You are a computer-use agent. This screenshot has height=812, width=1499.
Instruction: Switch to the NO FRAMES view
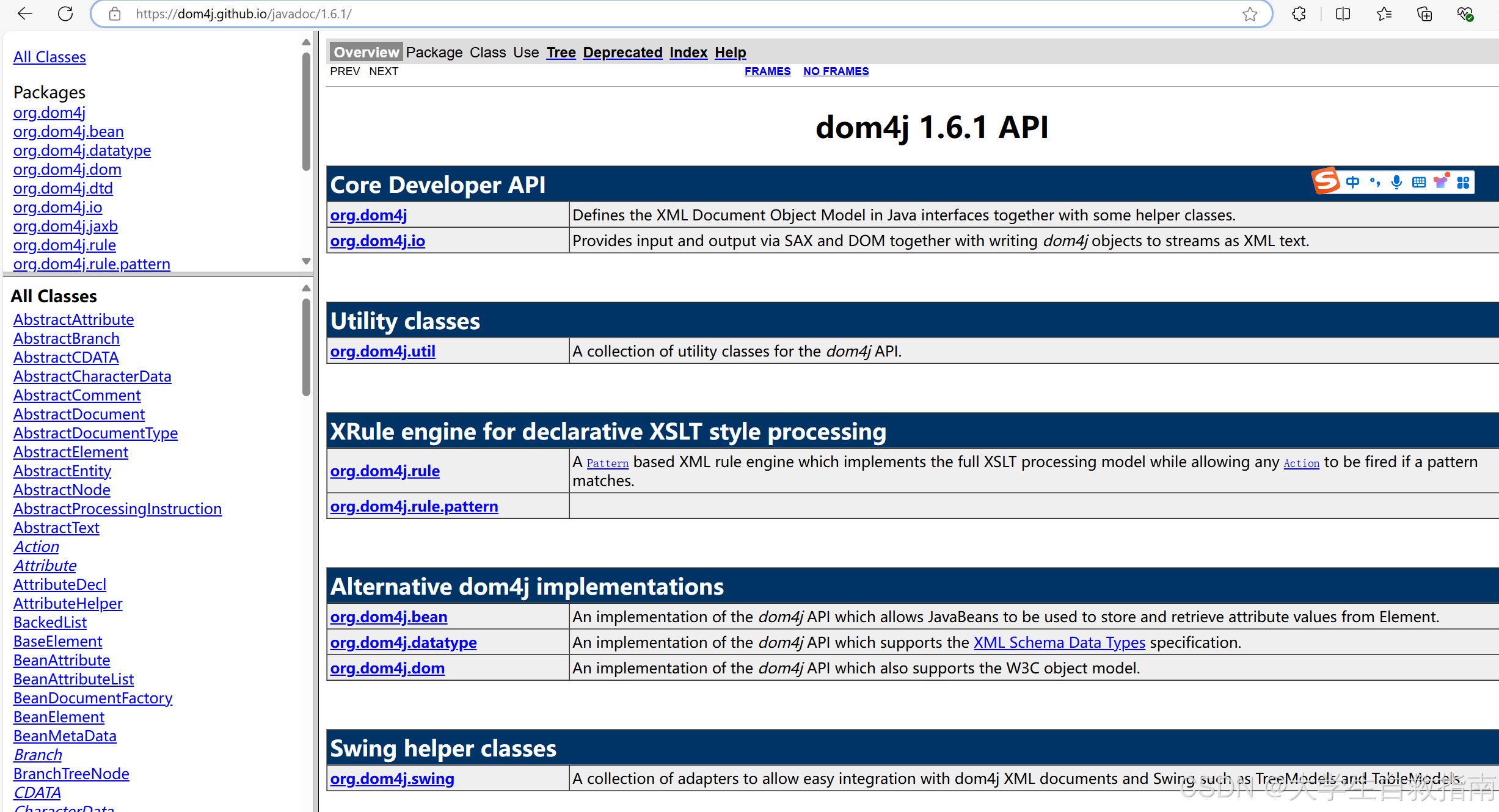click(x=836, y=71)
